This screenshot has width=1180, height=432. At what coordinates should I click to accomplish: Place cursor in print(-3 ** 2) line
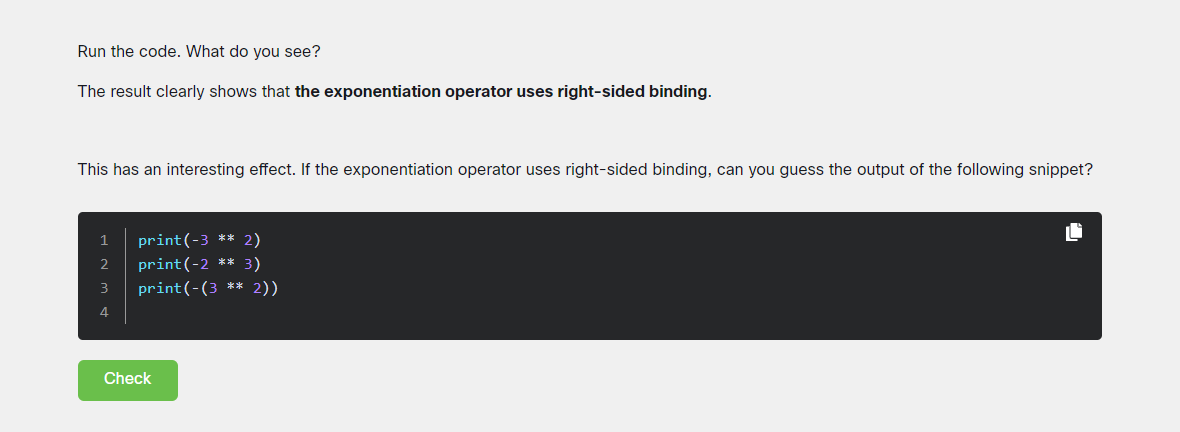coord(199,240)
